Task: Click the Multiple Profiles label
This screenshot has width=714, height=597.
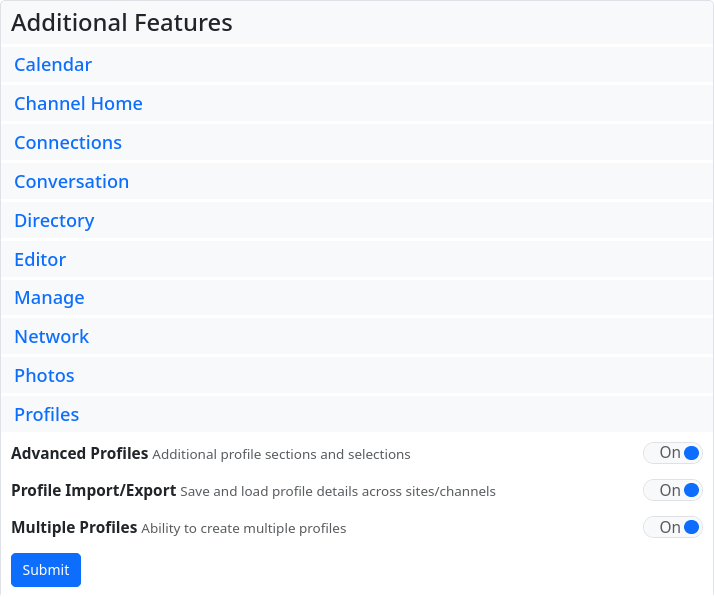Action: tap(74, 528)
